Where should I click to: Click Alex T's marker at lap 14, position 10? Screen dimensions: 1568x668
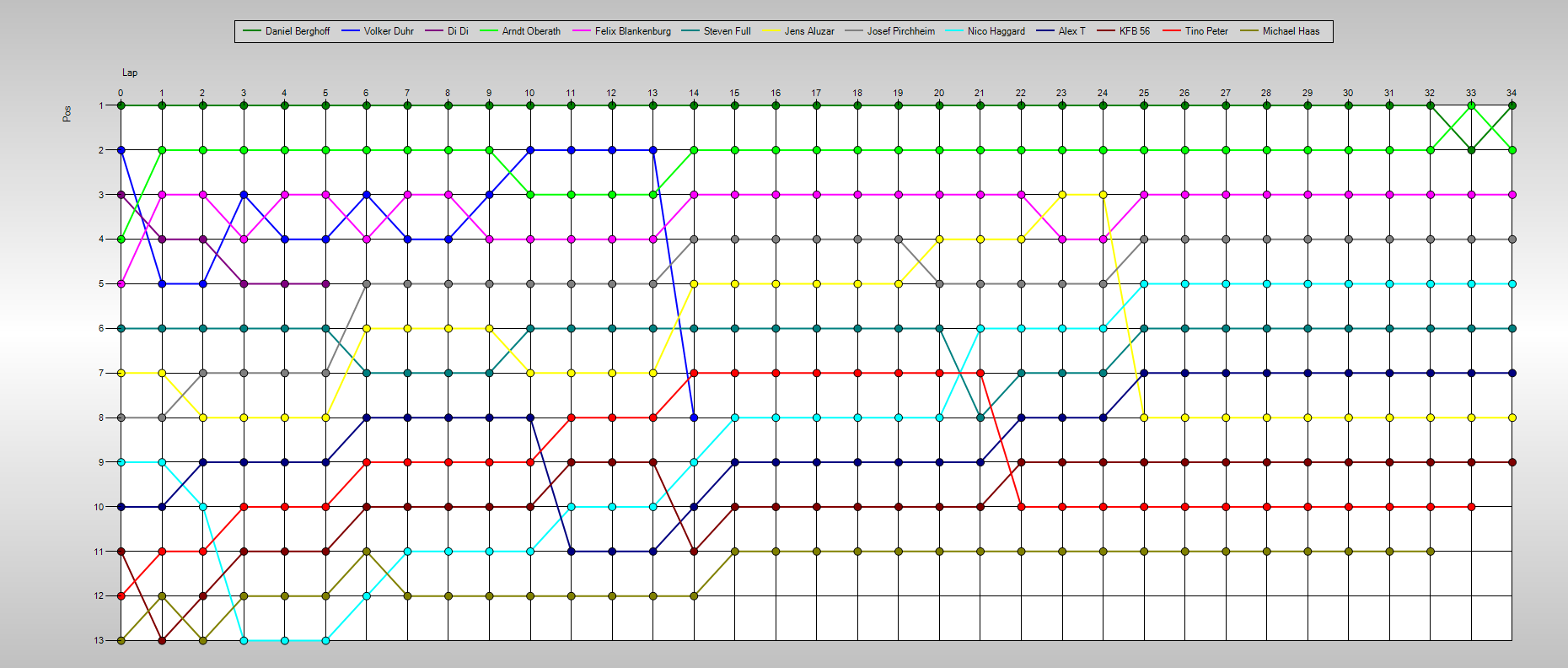pos(694,507)
